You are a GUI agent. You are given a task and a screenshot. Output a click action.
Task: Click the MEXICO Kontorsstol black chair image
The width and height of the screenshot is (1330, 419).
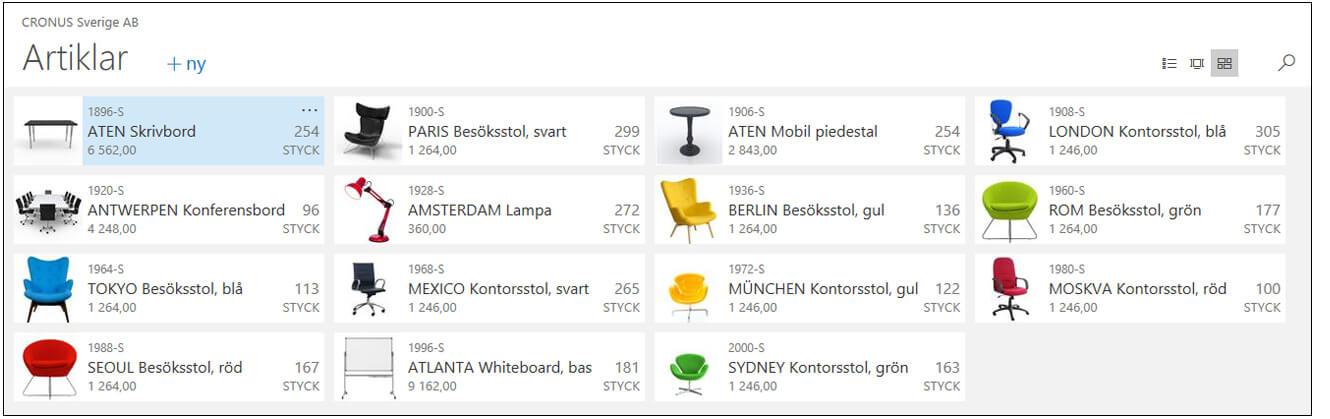coord(368,289)
